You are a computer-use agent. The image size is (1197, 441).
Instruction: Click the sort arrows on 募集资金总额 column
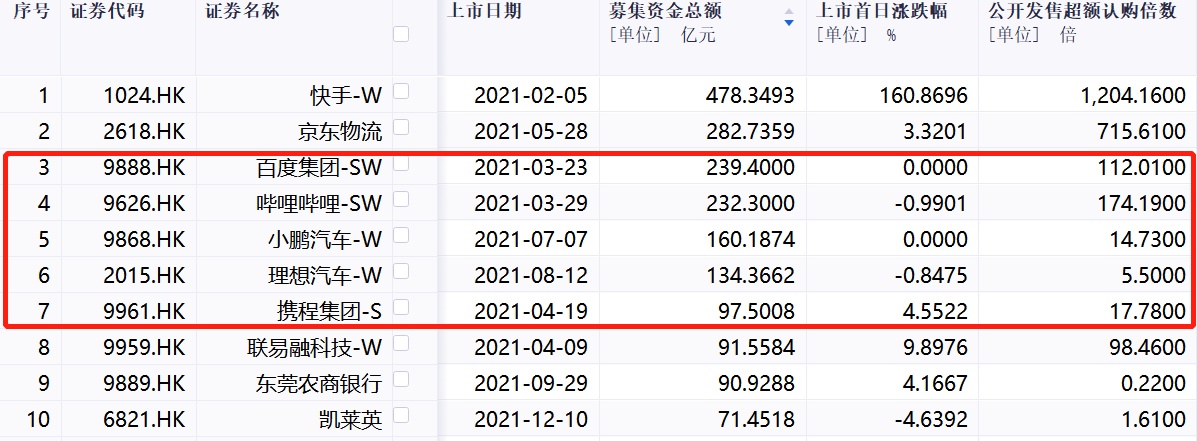(789, 17)
